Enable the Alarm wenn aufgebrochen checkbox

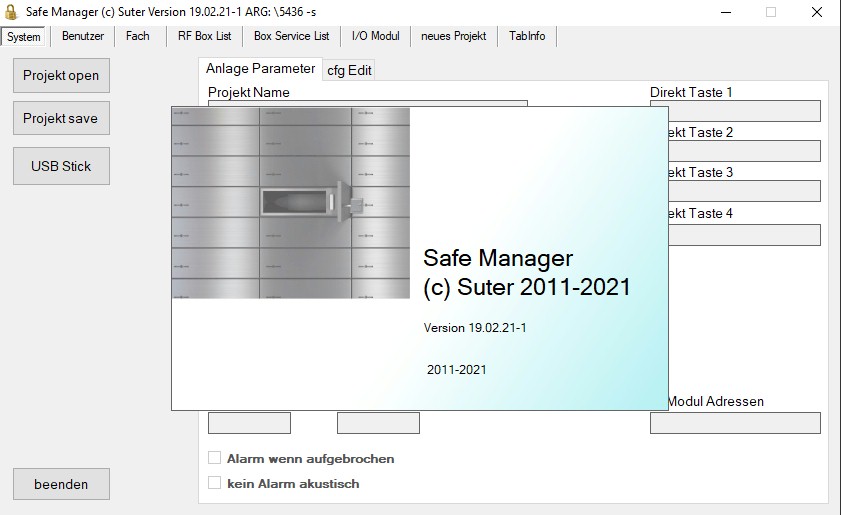pos(214,459)
